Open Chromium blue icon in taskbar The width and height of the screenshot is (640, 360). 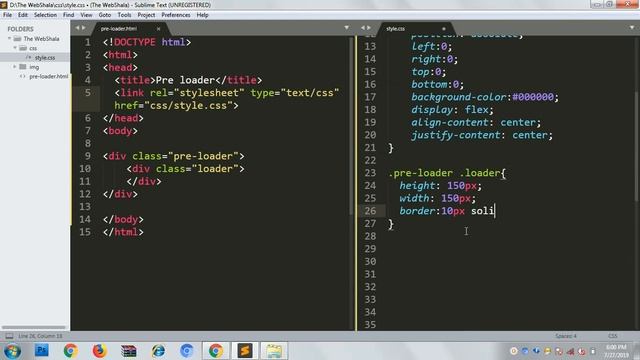[187, 351]
